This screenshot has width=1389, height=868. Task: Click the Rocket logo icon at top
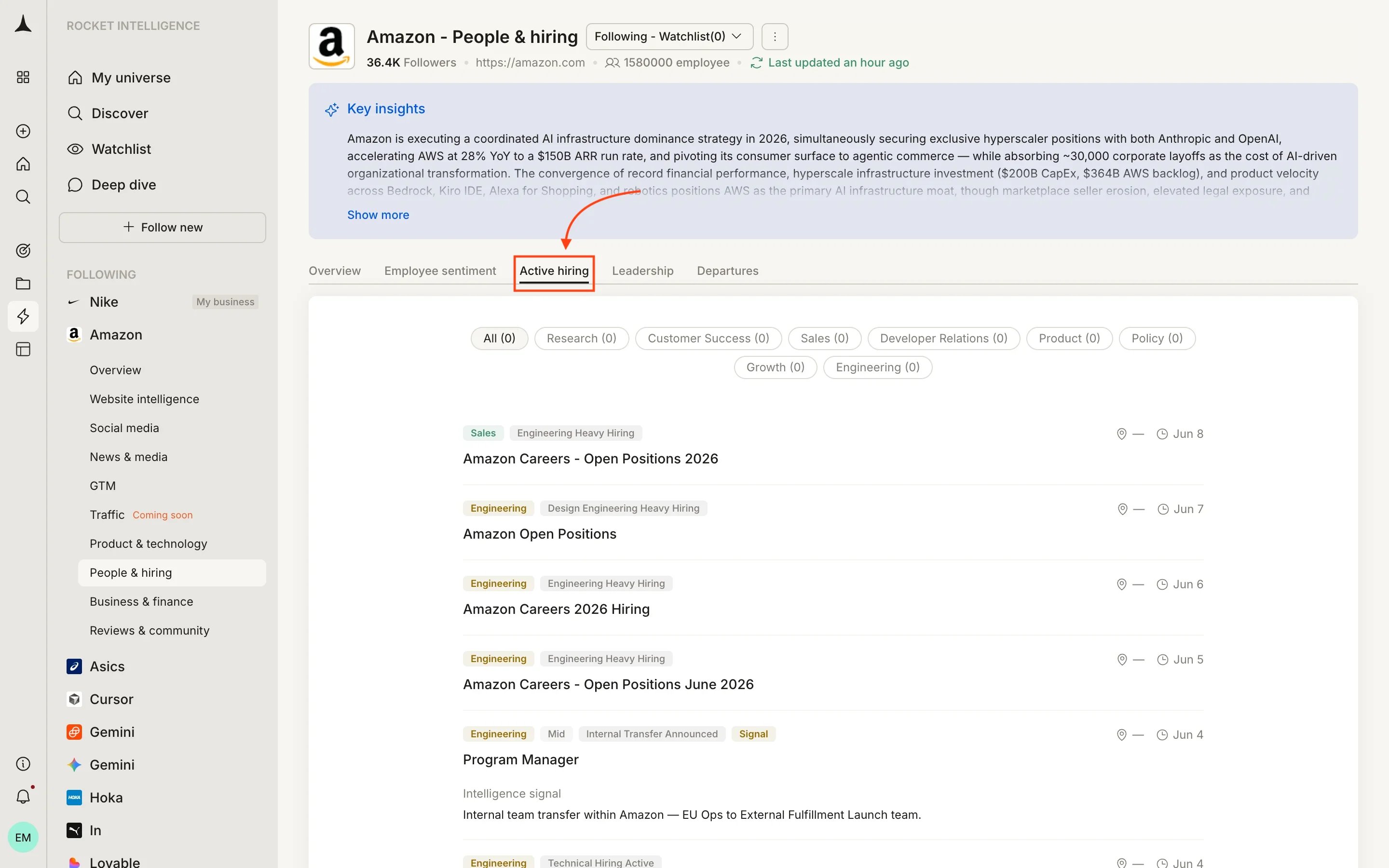[23, 24]
